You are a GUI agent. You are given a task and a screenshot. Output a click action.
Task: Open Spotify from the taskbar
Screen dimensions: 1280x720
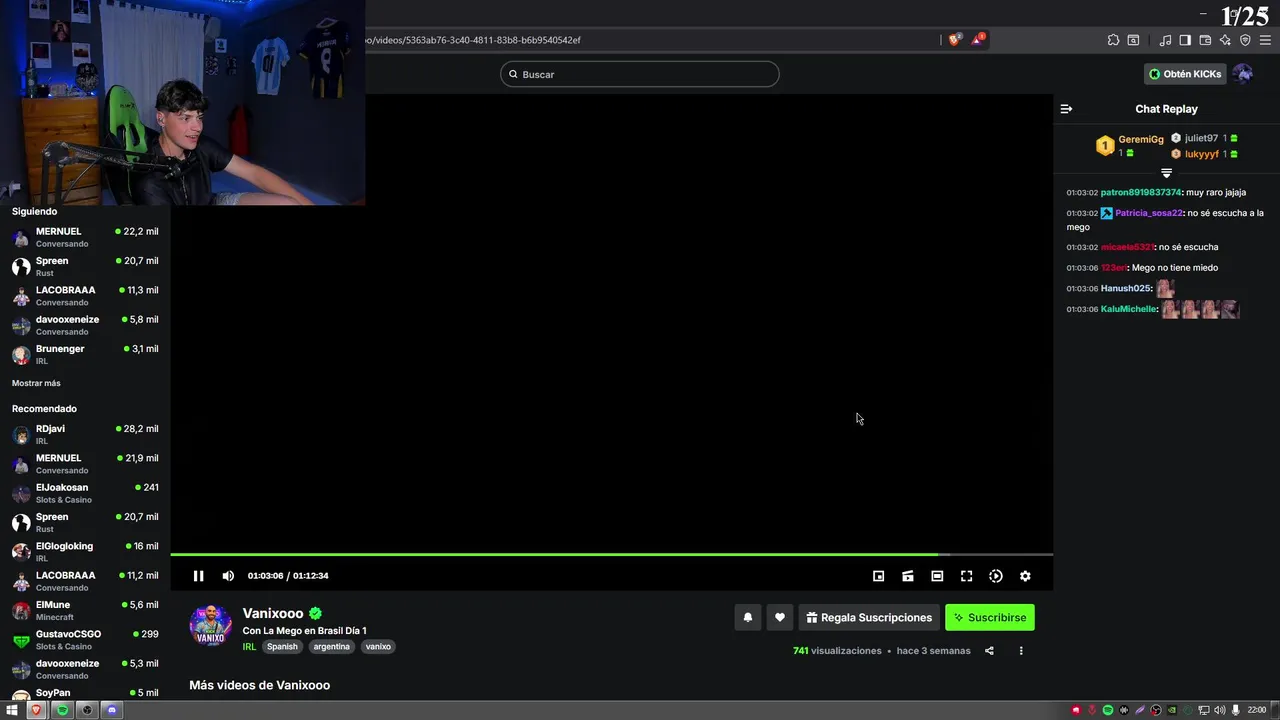click(62, 710)
